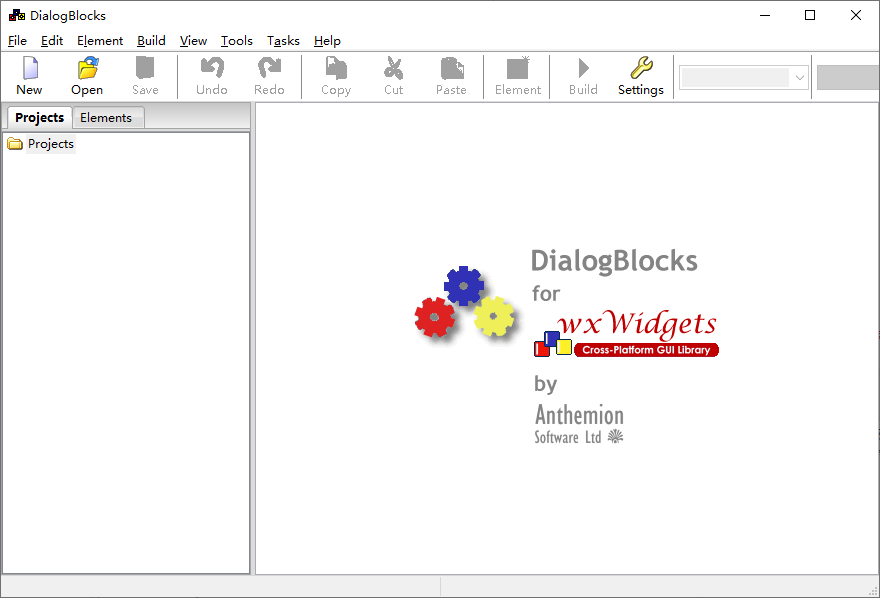
Task: Click the Undo toolbar icon
Action: point(212,68)
